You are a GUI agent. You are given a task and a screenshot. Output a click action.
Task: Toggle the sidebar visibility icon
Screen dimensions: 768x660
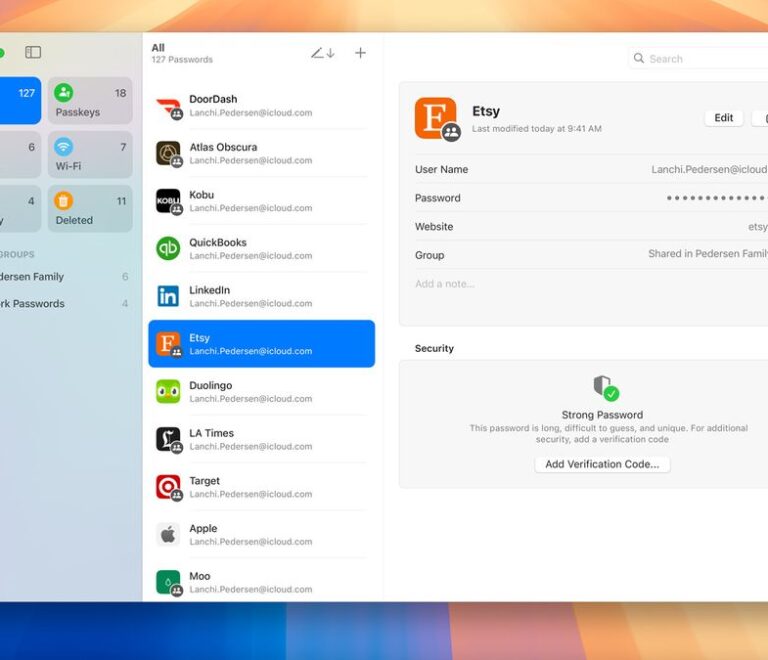33,52
